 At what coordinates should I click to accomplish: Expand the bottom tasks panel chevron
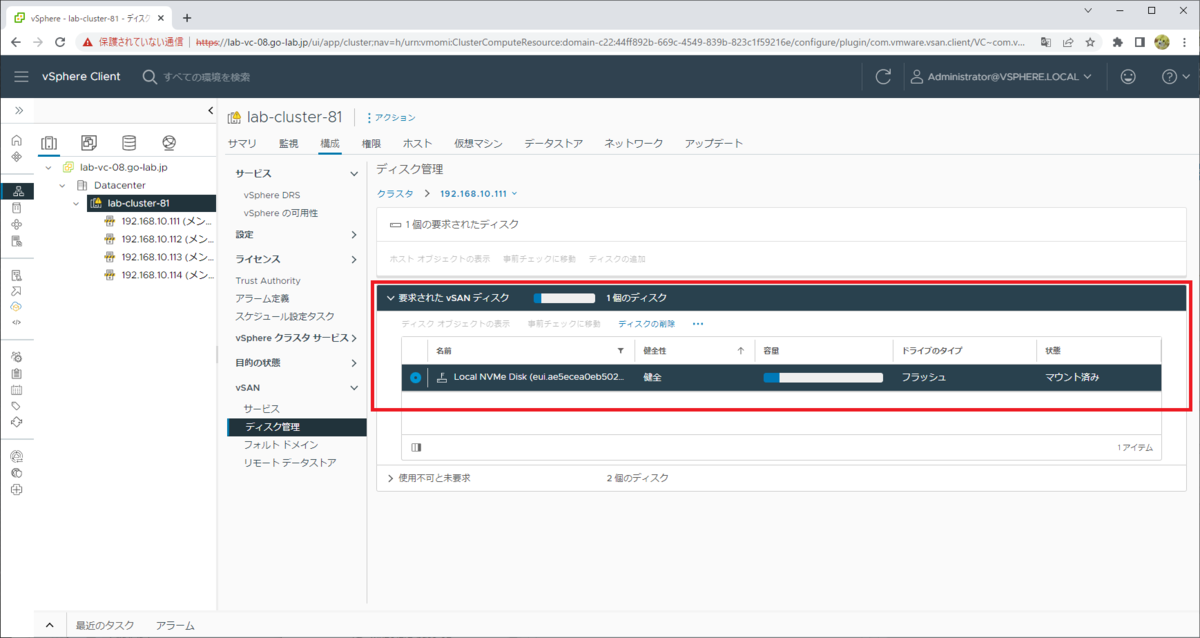49,625
